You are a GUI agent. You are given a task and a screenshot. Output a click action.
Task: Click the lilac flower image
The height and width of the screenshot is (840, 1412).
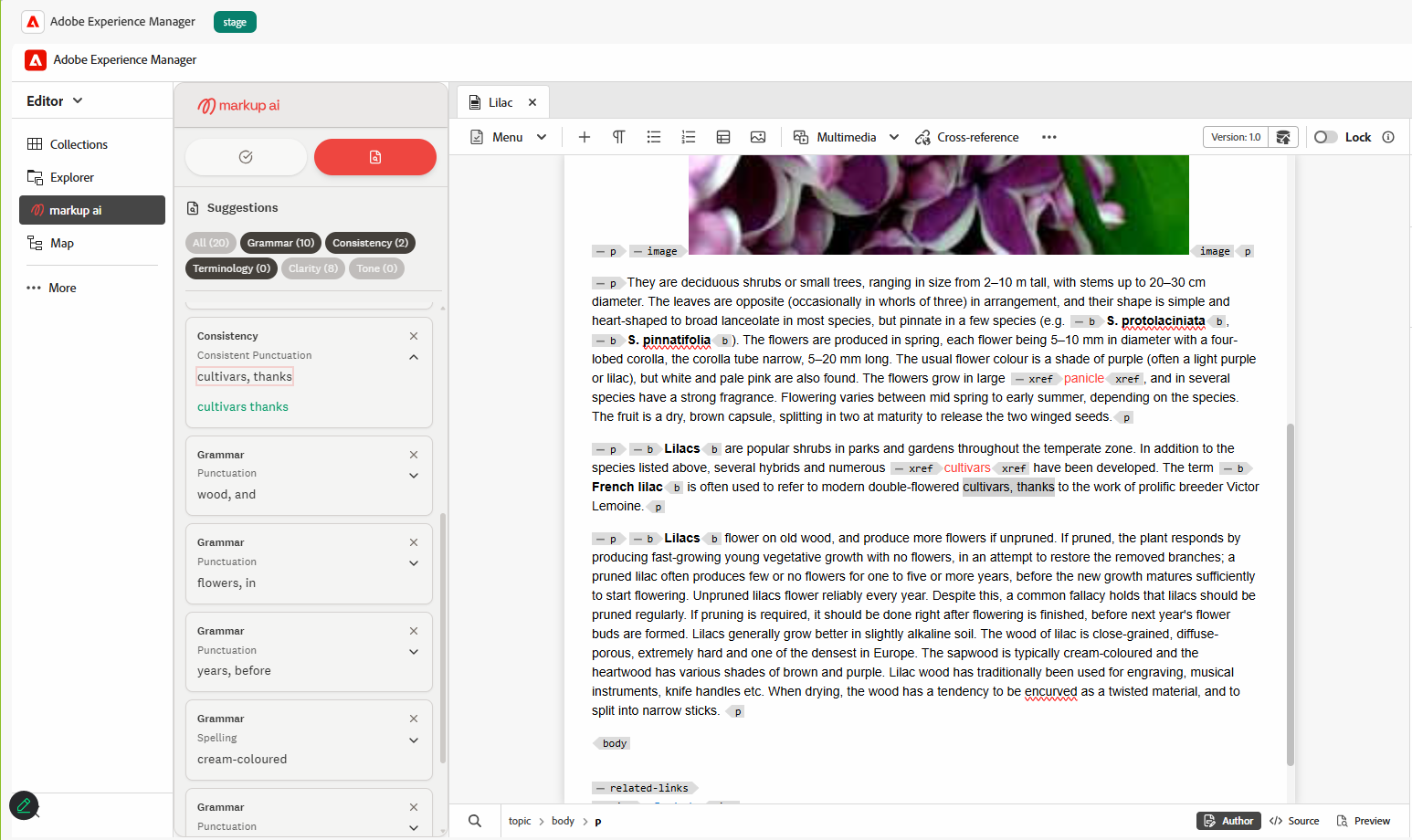coord(939,205)
